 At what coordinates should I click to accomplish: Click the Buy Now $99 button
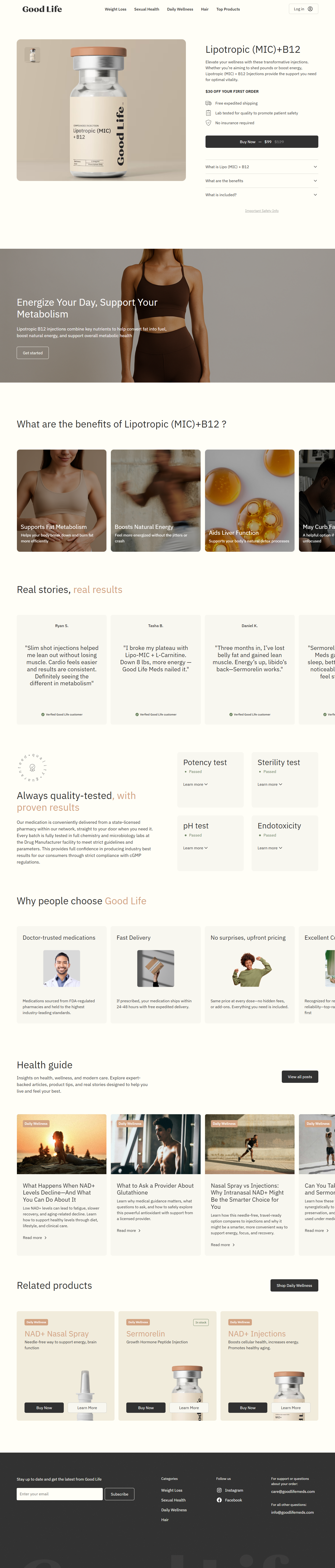point(261,142)
